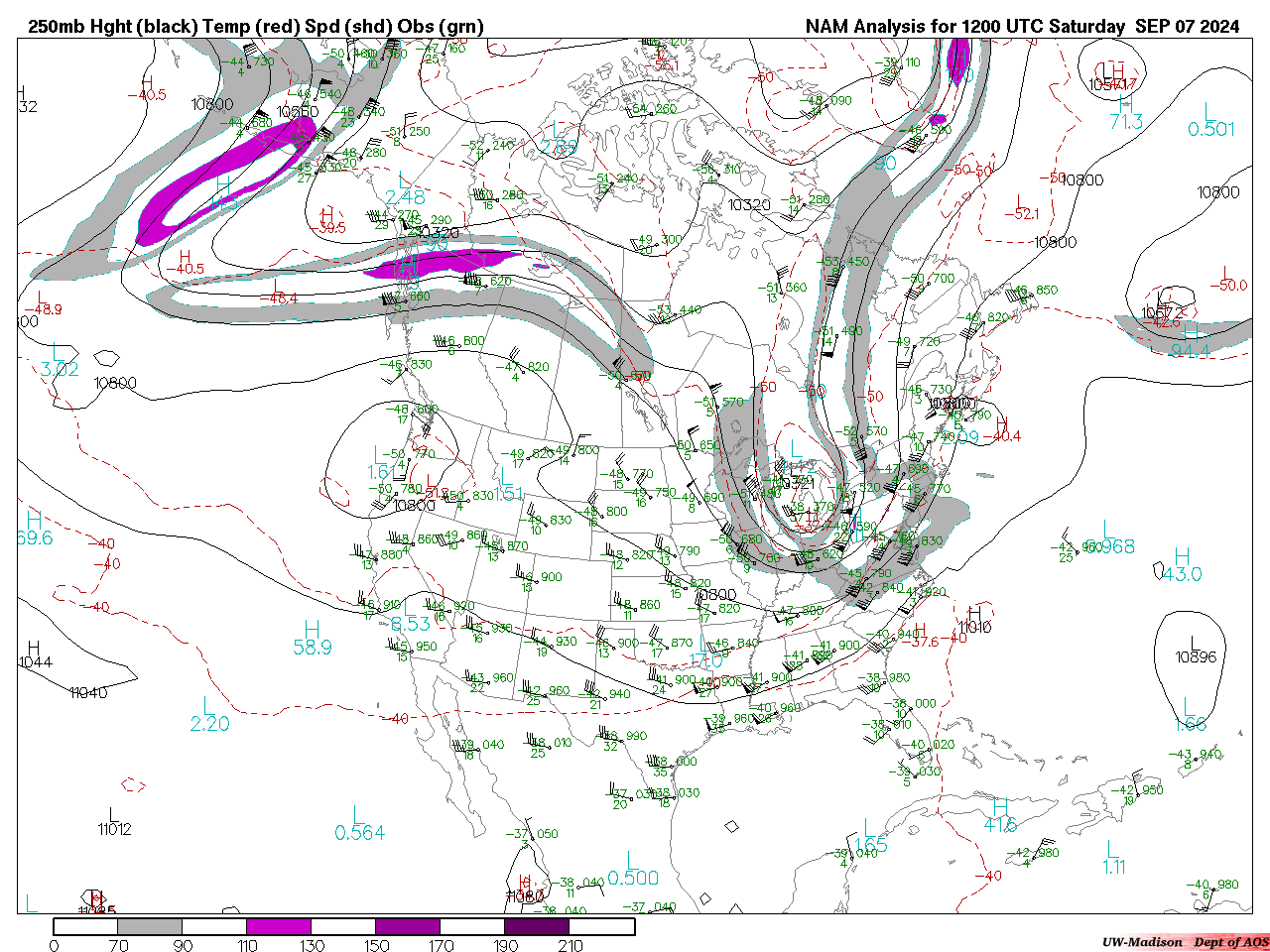Click the magenta 110-130 legend swatch
The height and width of the screenshot is (952, 1270).
point(279,926)
